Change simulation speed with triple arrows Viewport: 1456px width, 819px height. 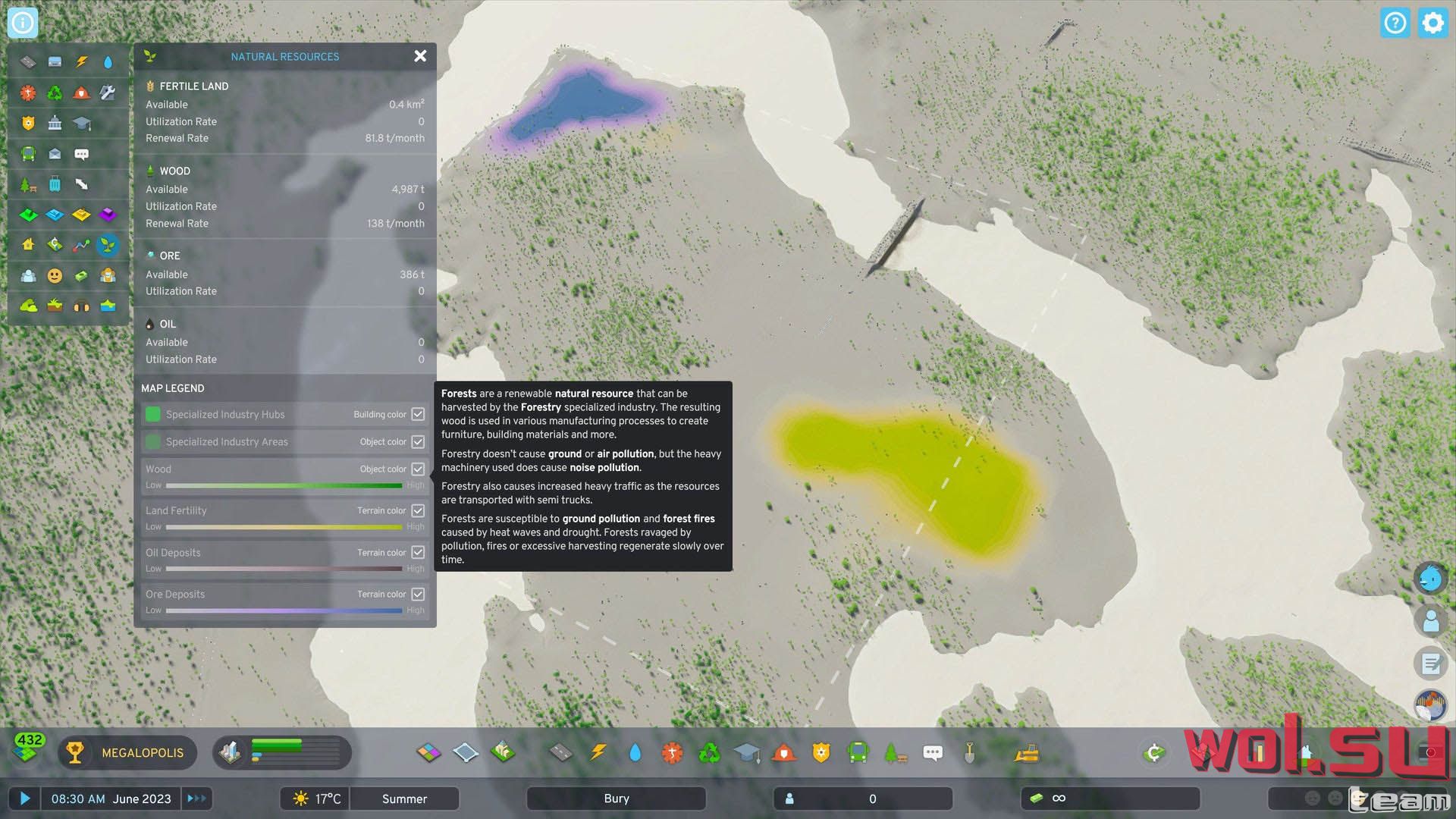tap(196, 799)
